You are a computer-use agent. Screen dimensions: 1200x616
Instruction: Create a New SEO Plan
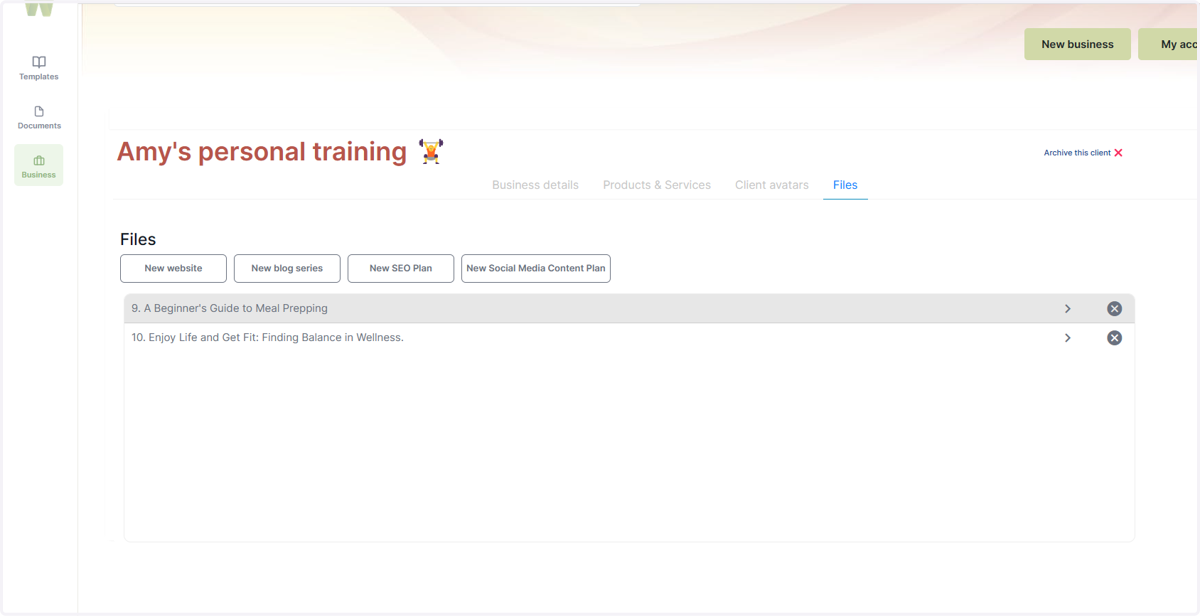click(401, 268)
